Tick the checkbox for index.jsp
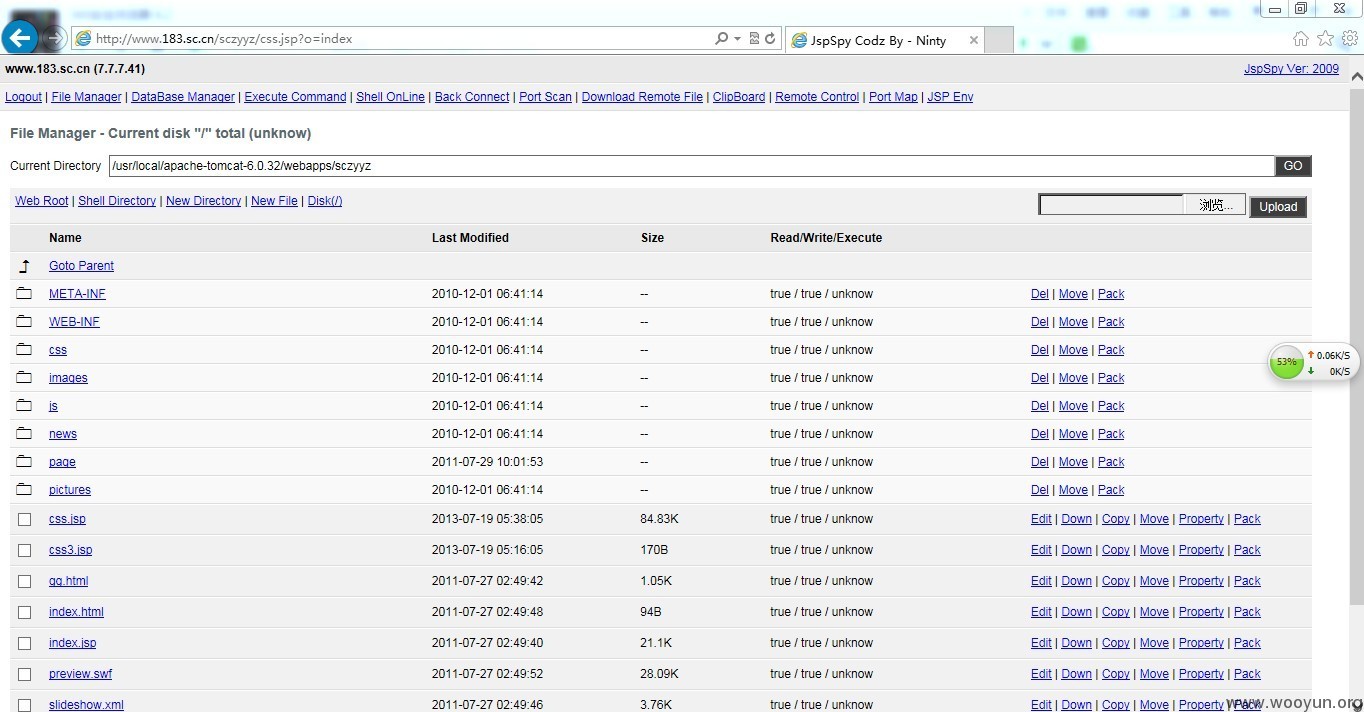Image resolution: width=1364 pixels, height=712 pixels. [25, 643]
